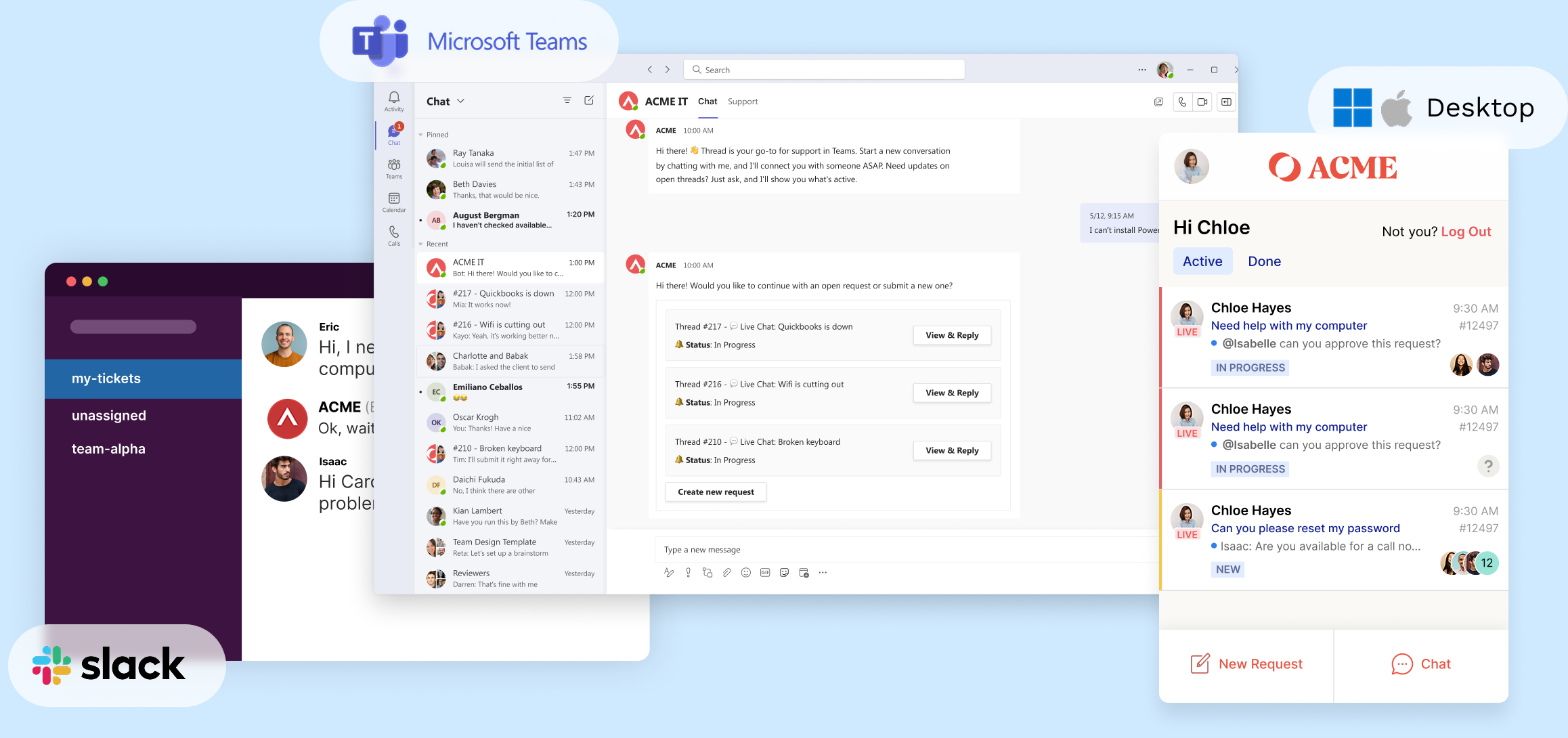This screenshot has height=738, width=1568.
Task: Collapse the Recent conversations section
Action: (420, 244)
